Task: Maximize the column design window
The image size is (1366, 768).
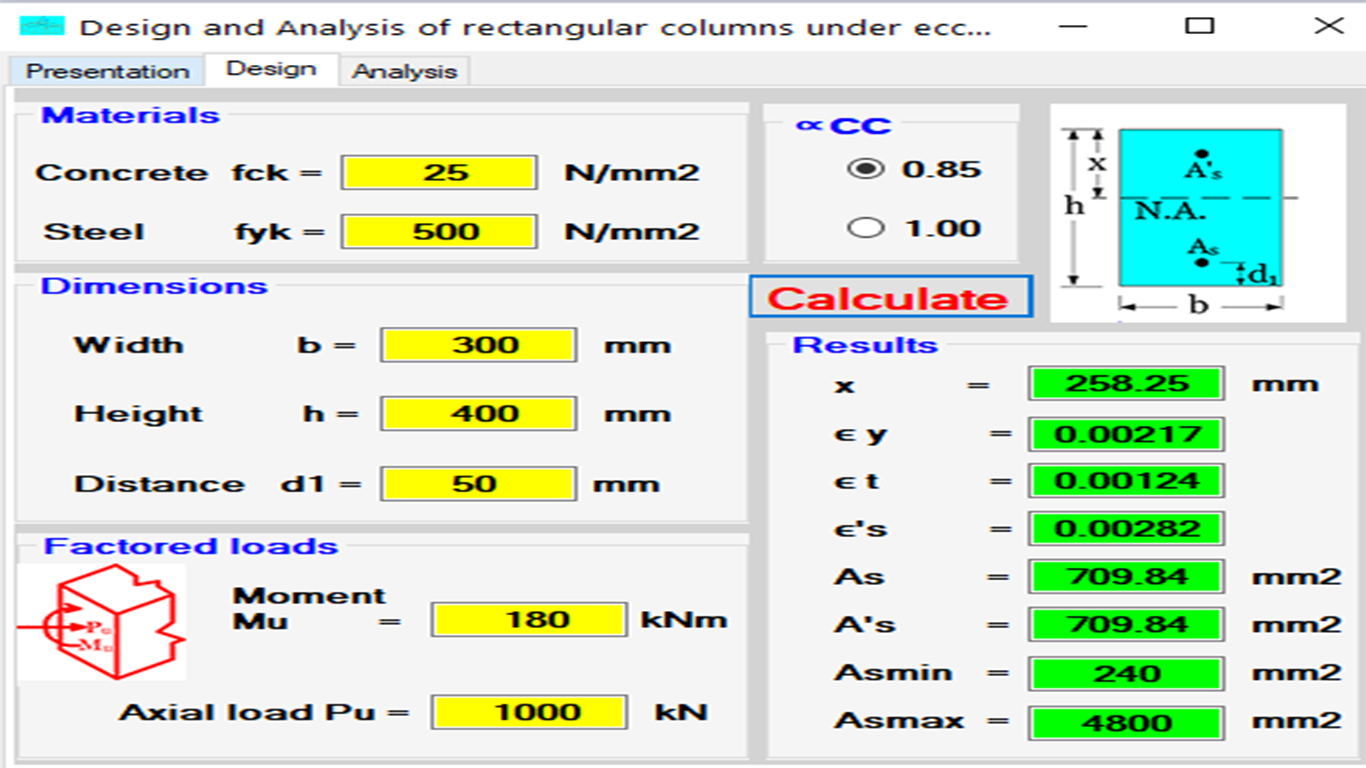Action: 1199,26
